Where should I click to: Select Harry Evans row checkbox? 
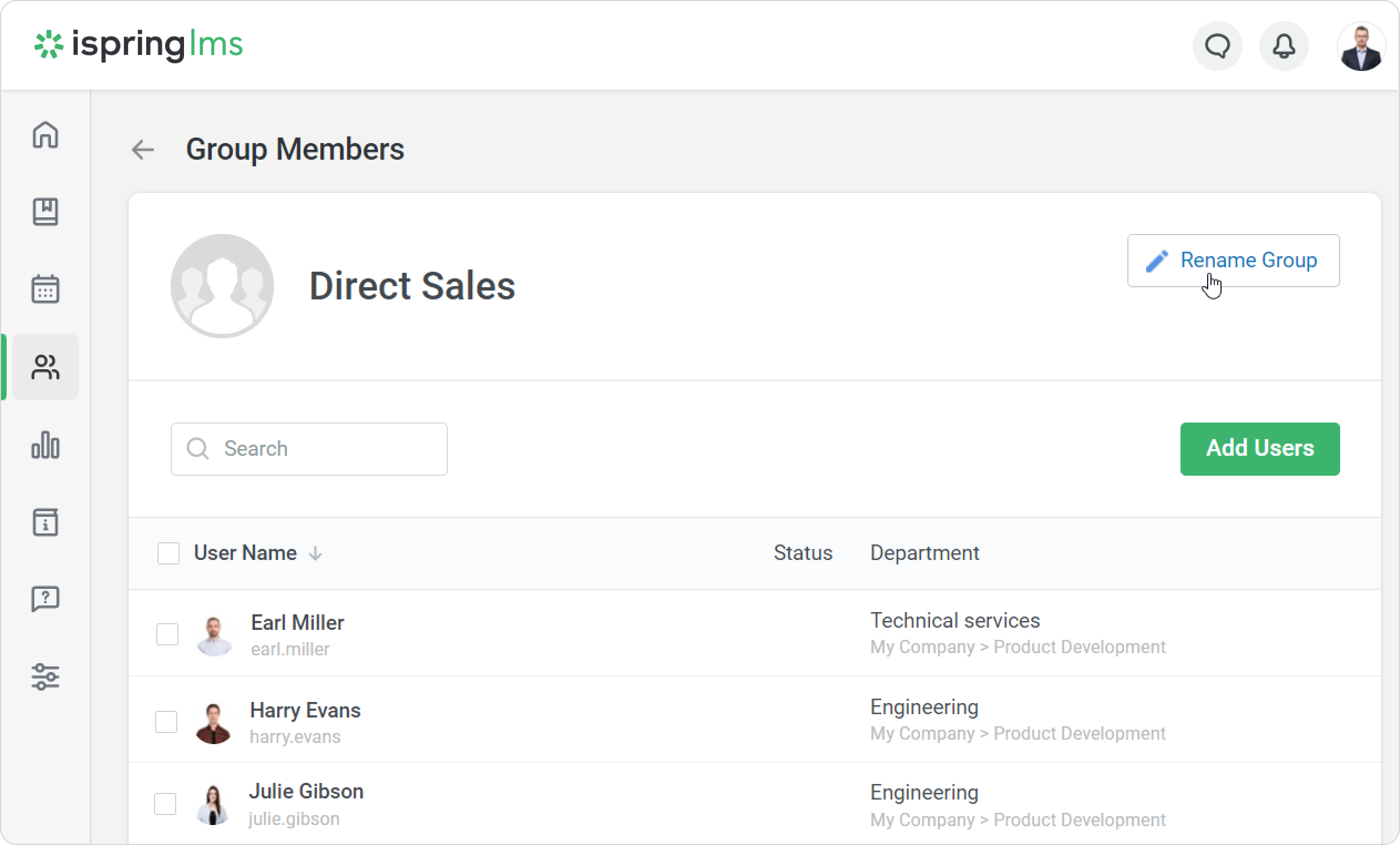(166, 722)
